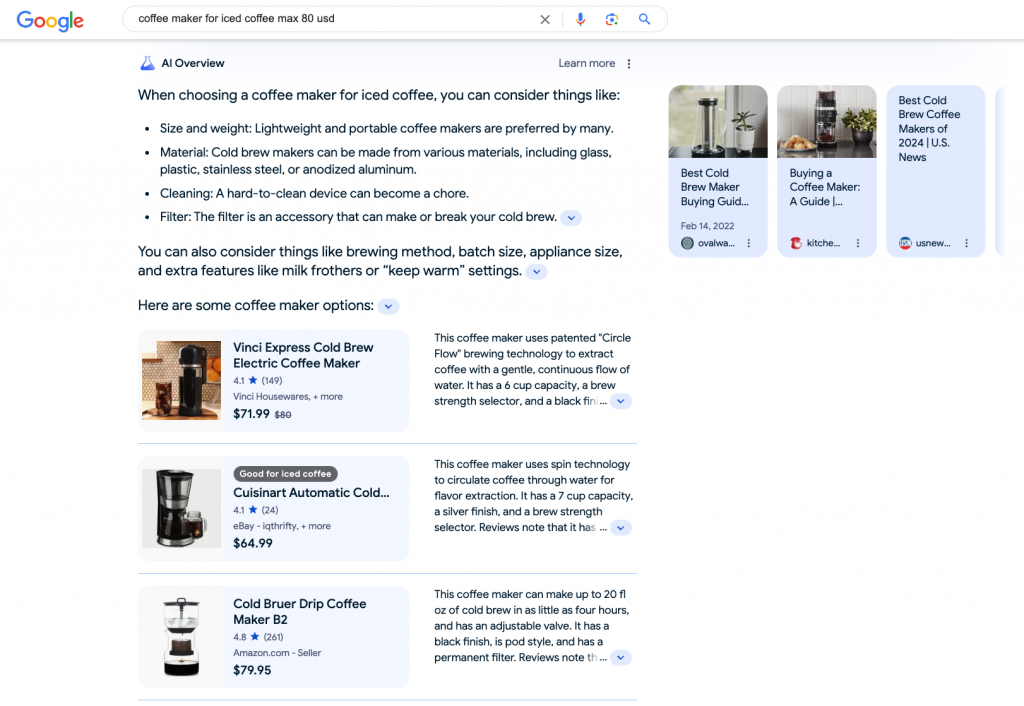Clear the search query with the X icon
This screenshot has height=706, width=1024.
click(545, 20)
